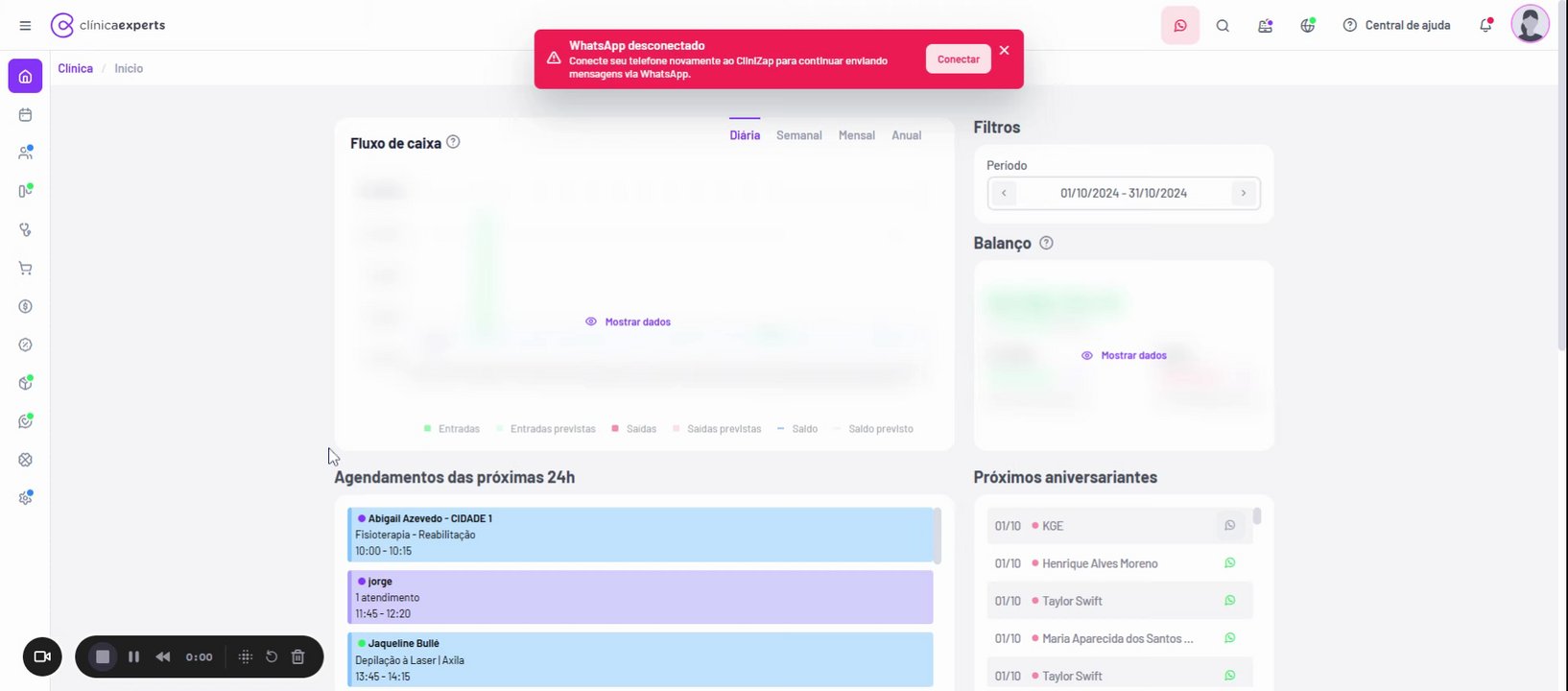
Task: Open the 01/10/2024 - 31/10/2024 period picker
Action: [1124, 193]
